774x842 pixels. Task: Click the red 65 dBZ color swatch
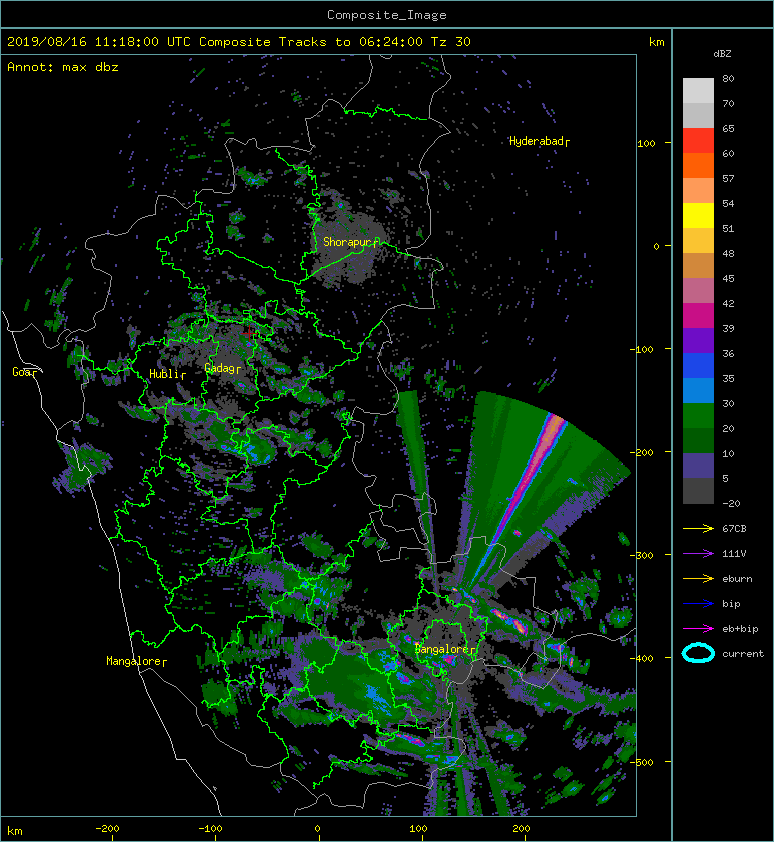[698, 140]
